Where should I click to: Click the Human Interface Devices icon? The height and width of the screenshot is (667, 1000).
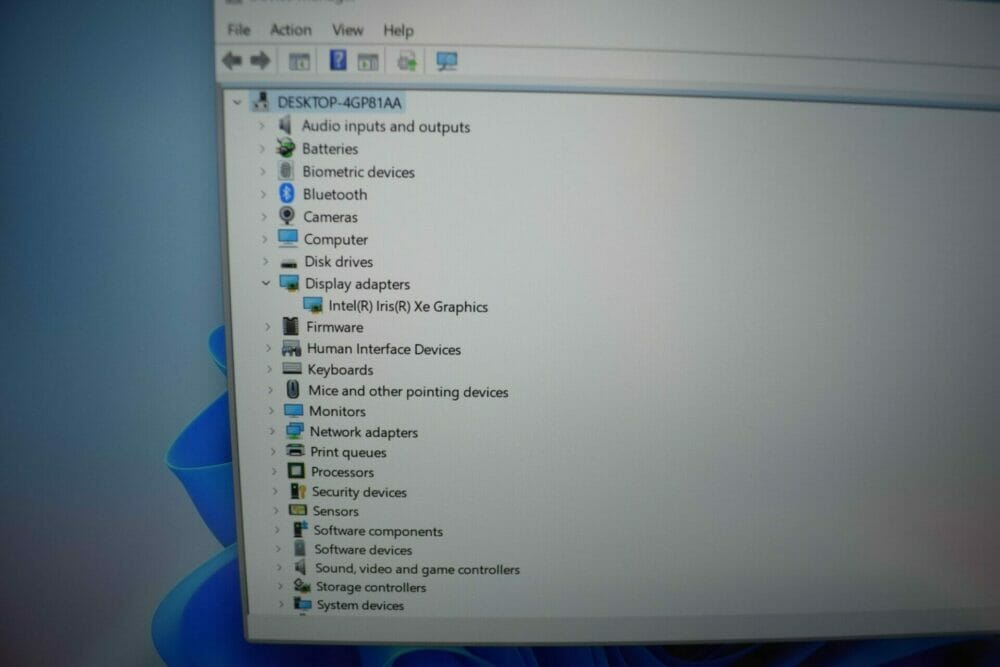(x=291, y=348)
